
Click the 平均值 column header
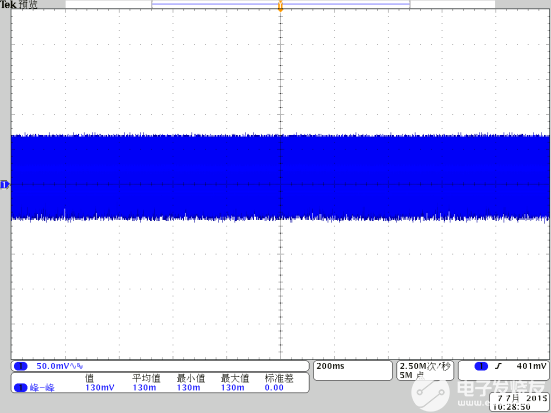[x=146, y=378]
